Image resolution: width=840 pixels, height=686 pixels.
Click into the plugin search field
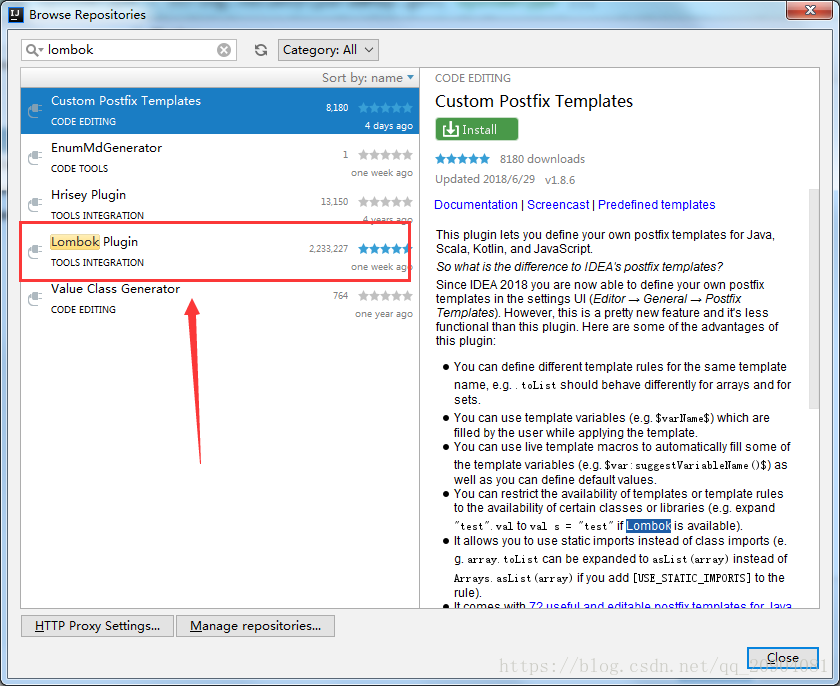click(x=130, y=50)
